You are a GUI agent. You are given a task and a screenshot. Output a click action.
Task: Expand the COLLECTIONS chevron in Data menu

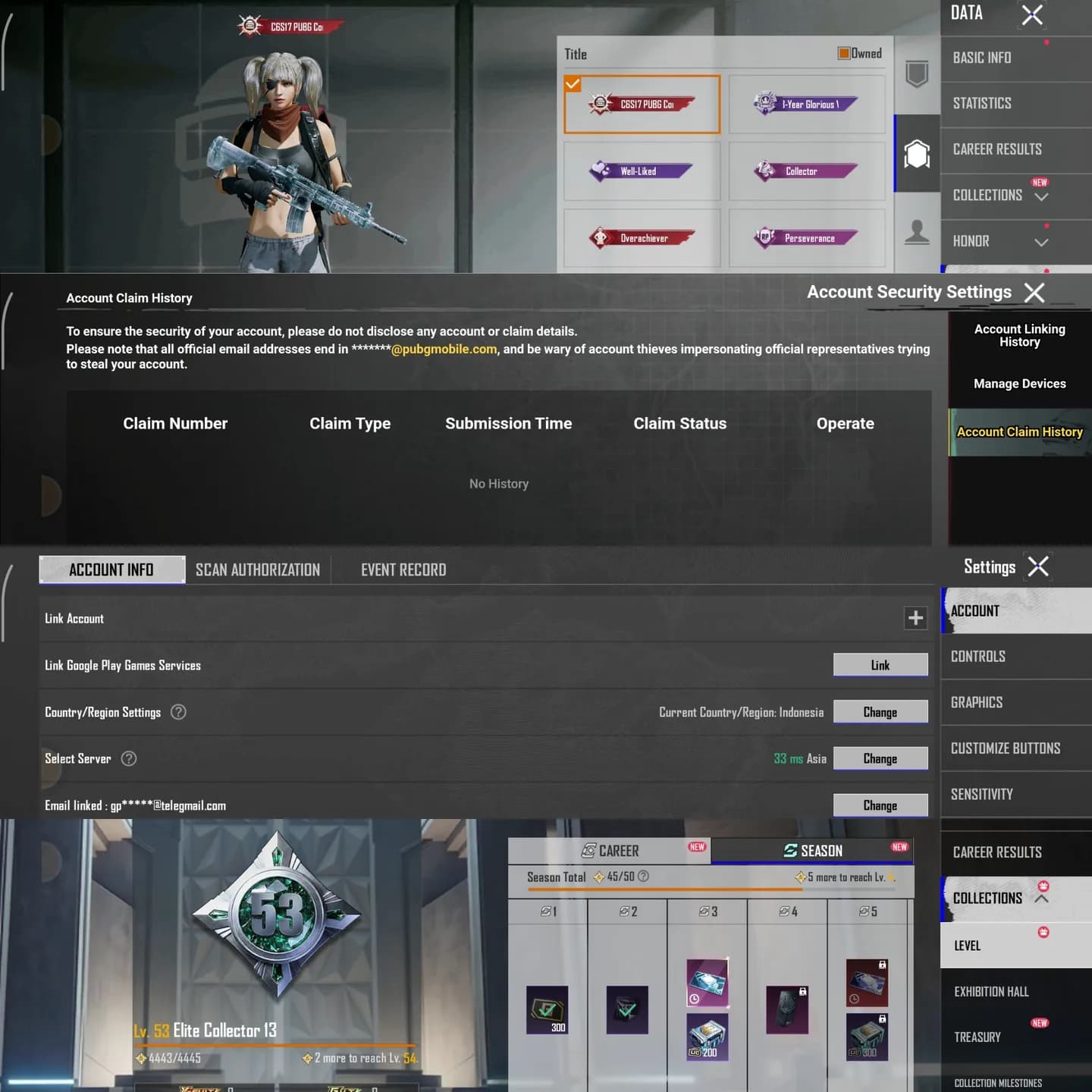[x=1041, y=196]
